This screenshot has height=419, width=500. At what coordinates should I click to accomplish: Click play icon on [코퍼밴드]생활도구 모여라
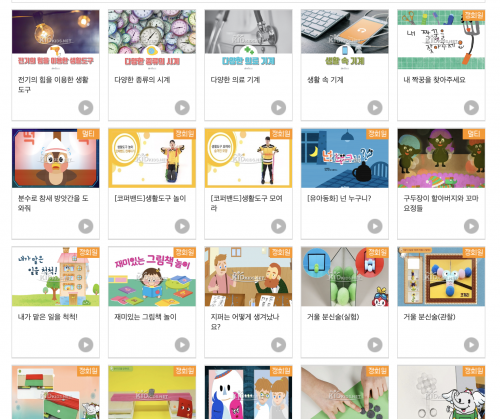[x=278, y=226]
